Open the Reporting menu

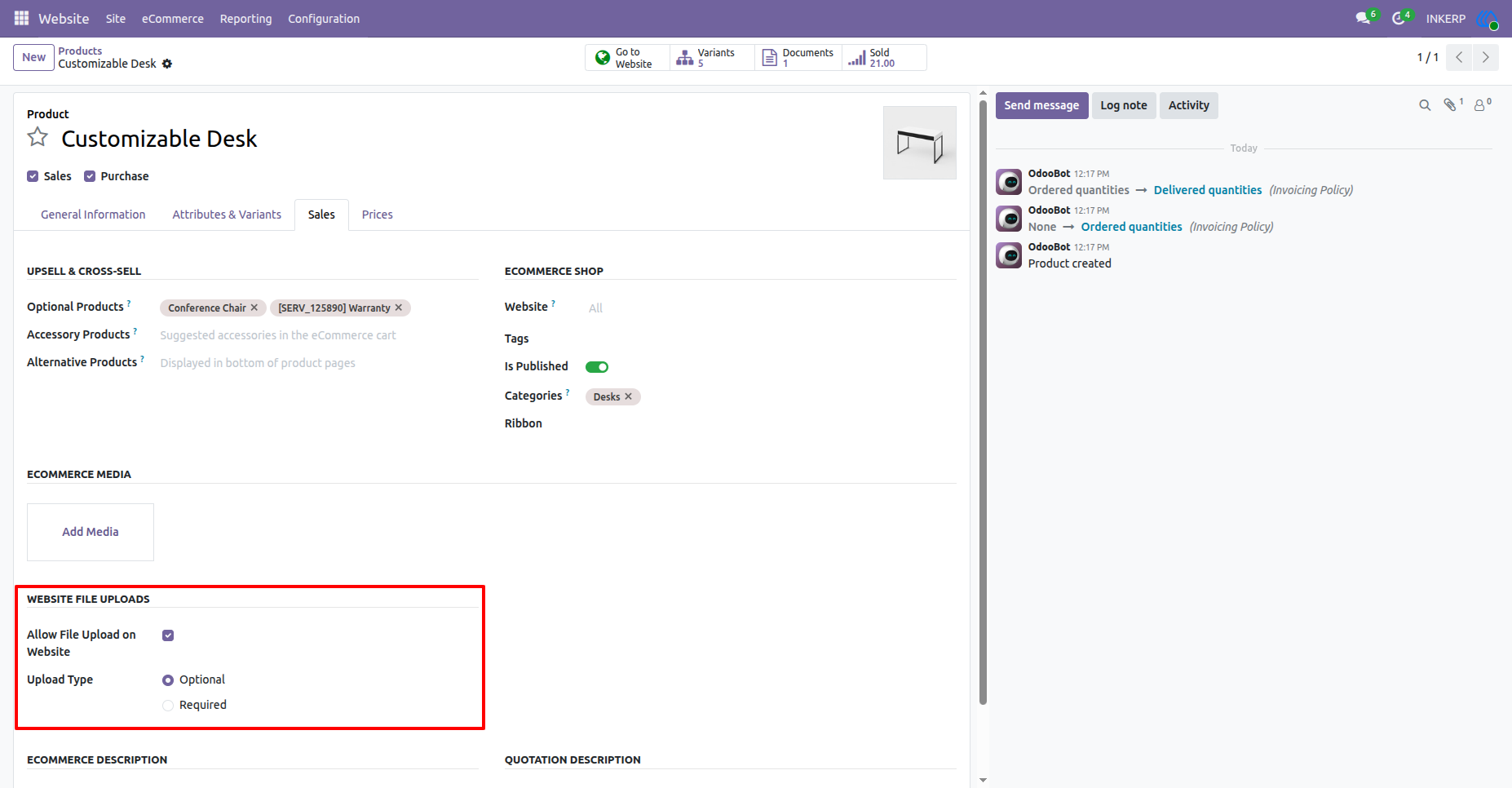point(245,19)
